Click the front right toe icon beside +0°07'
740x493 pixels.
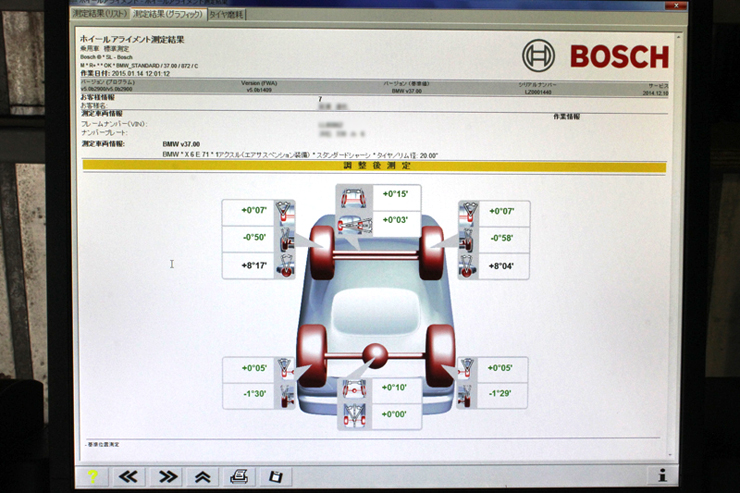pos(468,212)
